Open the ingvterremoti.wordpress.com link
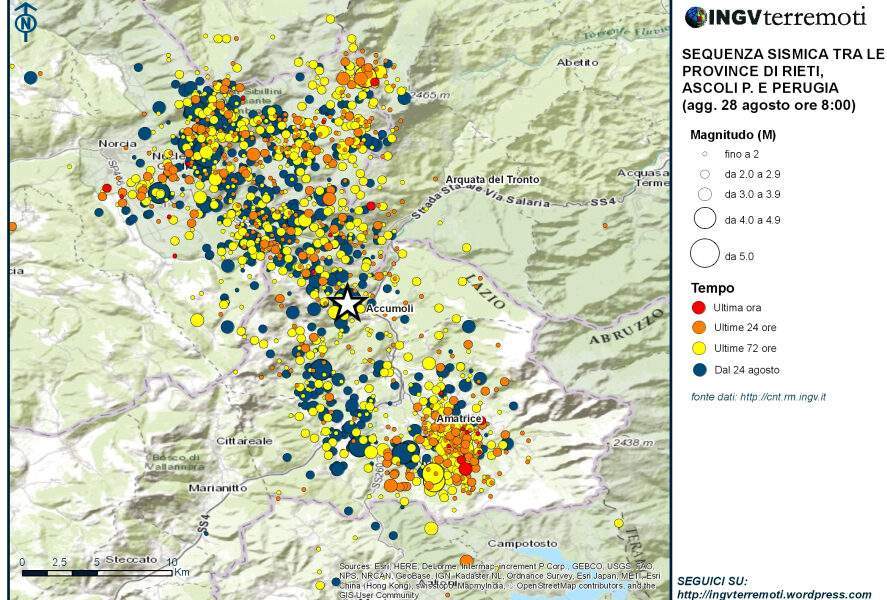 click(774, 594)
